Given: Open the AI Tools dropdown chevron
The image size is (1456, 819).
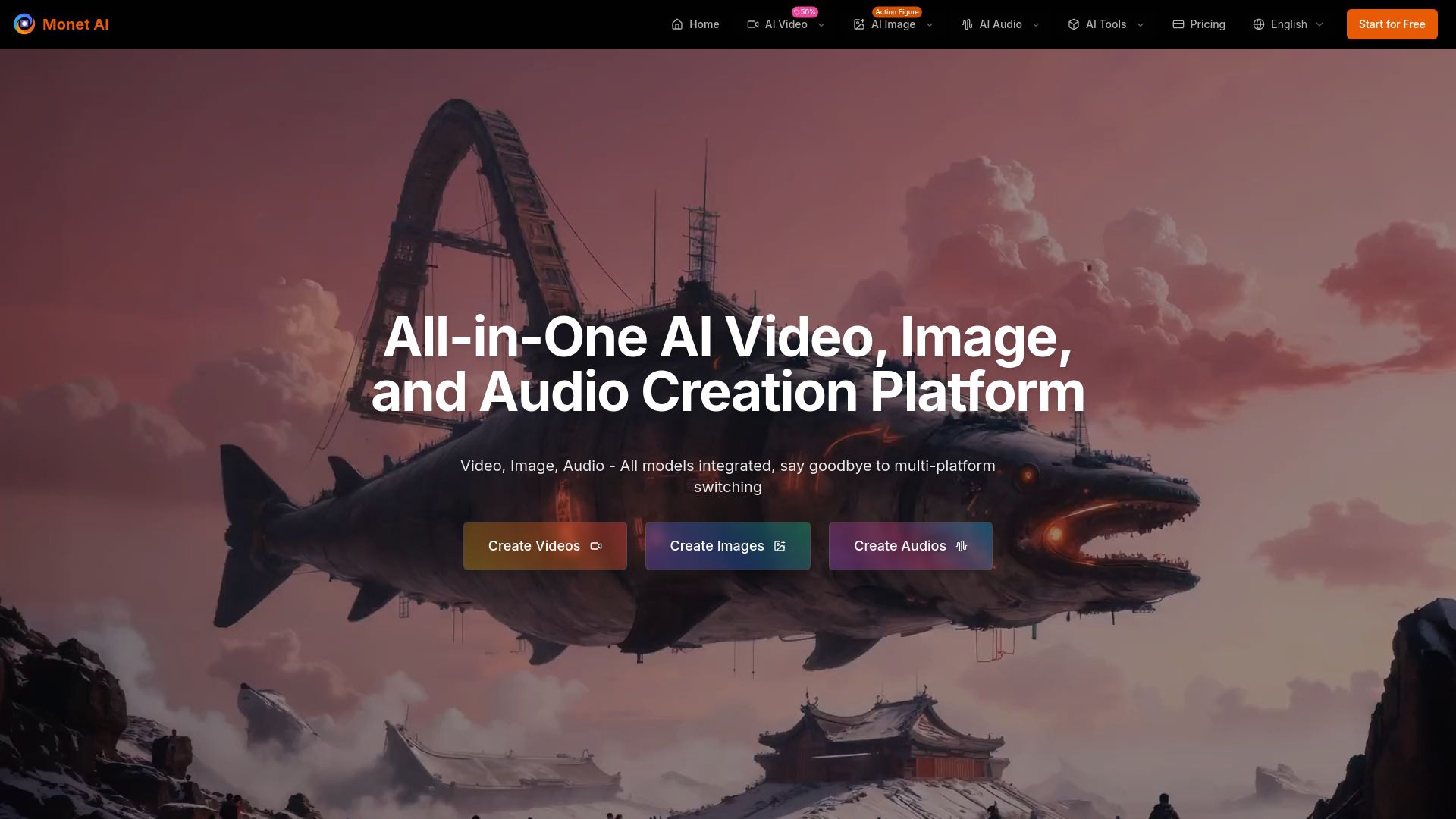Looking at the screenshot, I should (x=1141, y=25).
